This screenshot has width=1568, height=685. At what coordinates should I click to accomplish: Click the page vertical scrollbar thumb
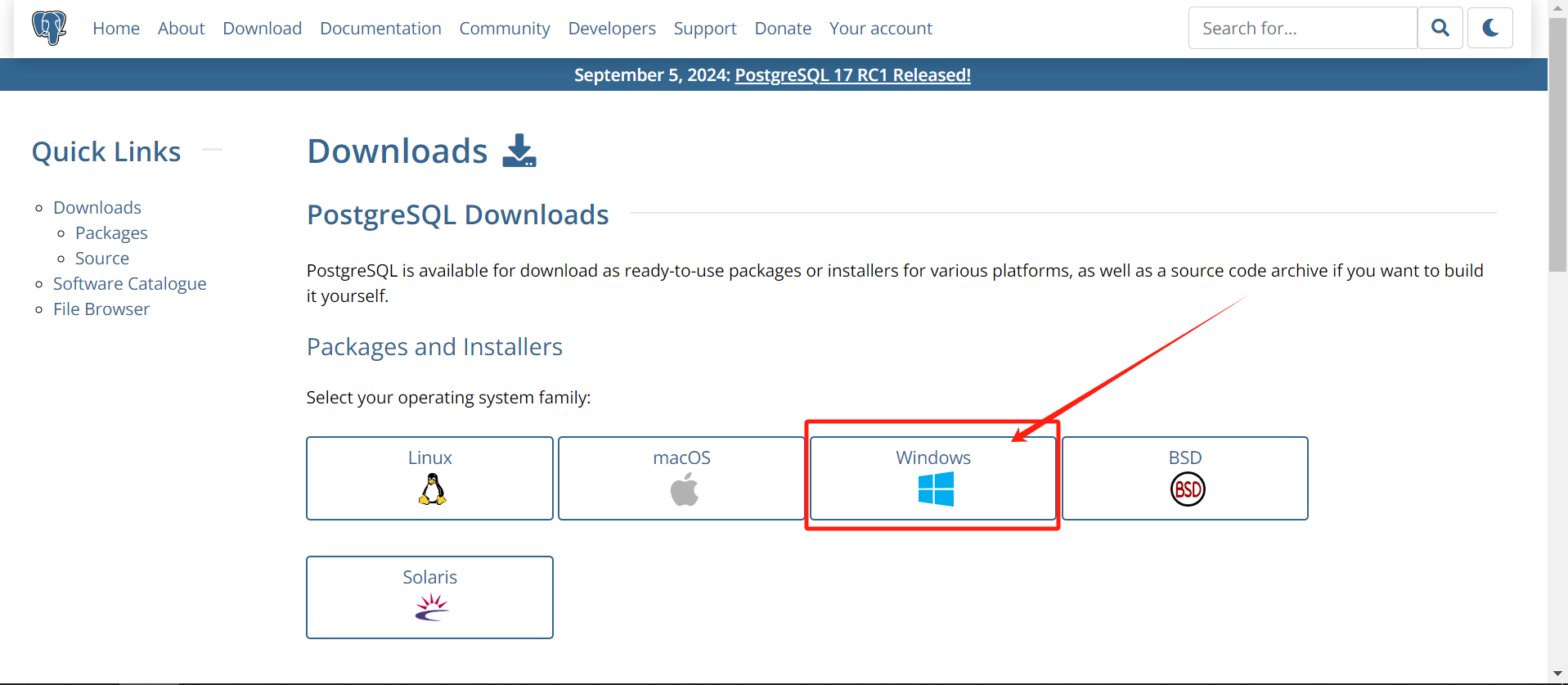(1557, 145)
